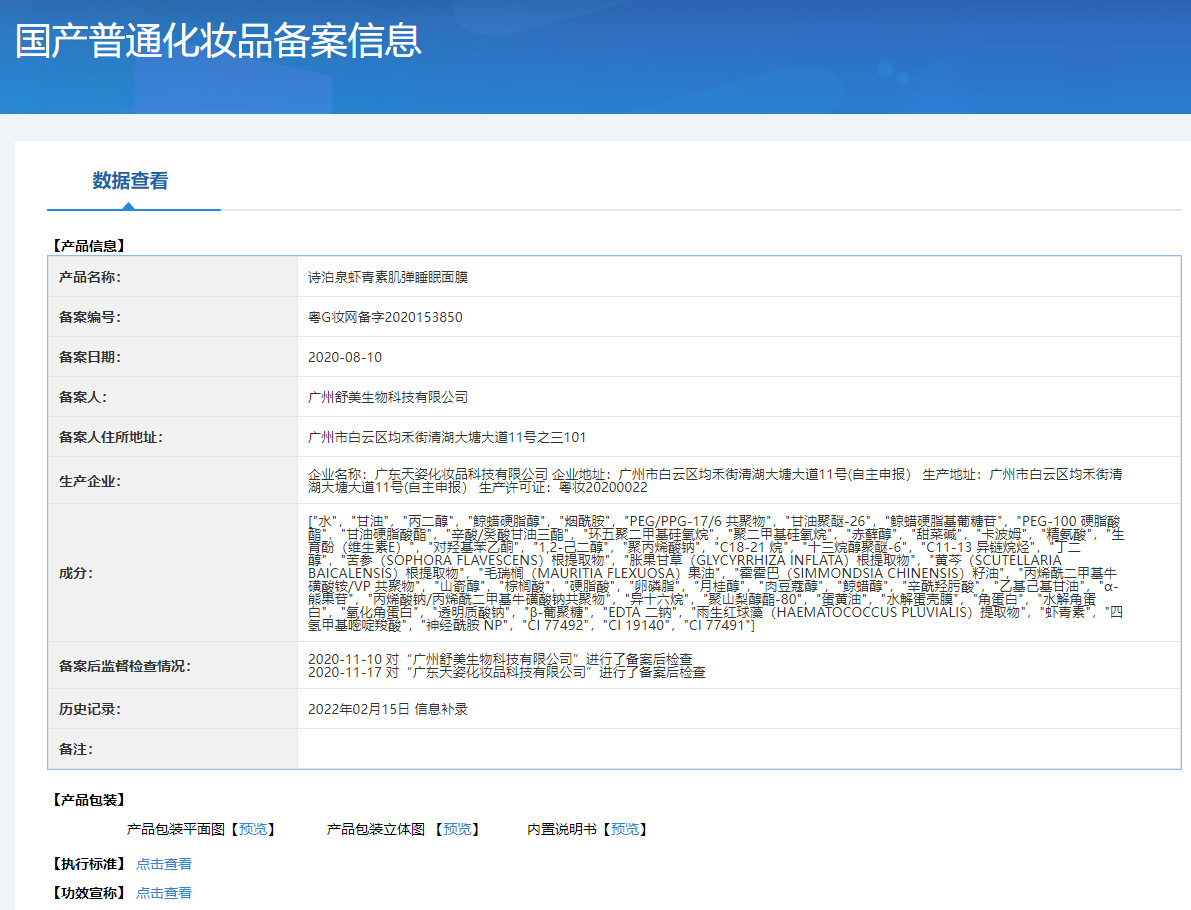
Task: Select the filer 广州舒美生物科技有限公司
Action: (x=388, y=397)
